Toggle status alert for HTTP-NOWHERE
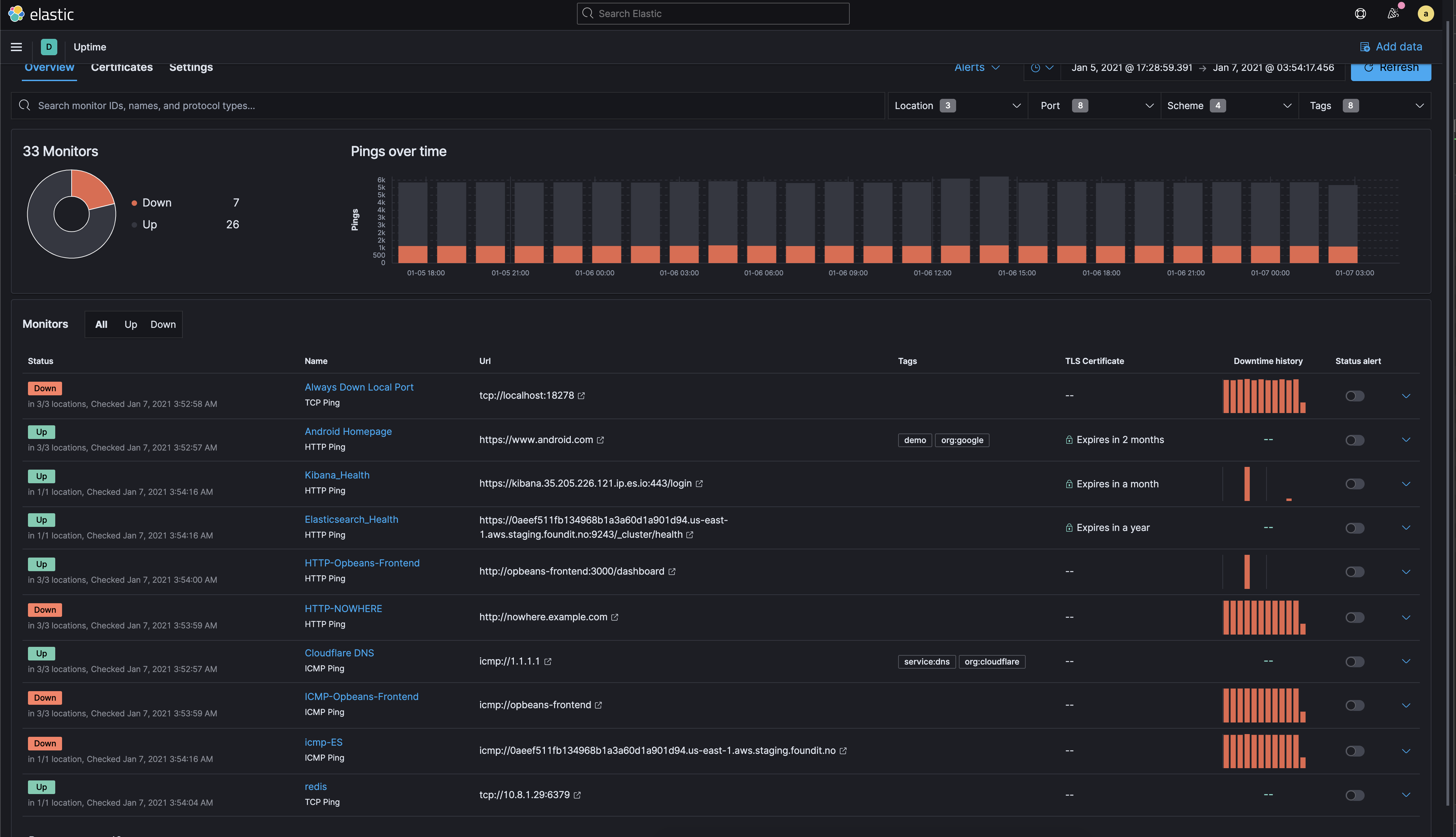Viewport: 1456px width, 837px height. [1355, 618]
